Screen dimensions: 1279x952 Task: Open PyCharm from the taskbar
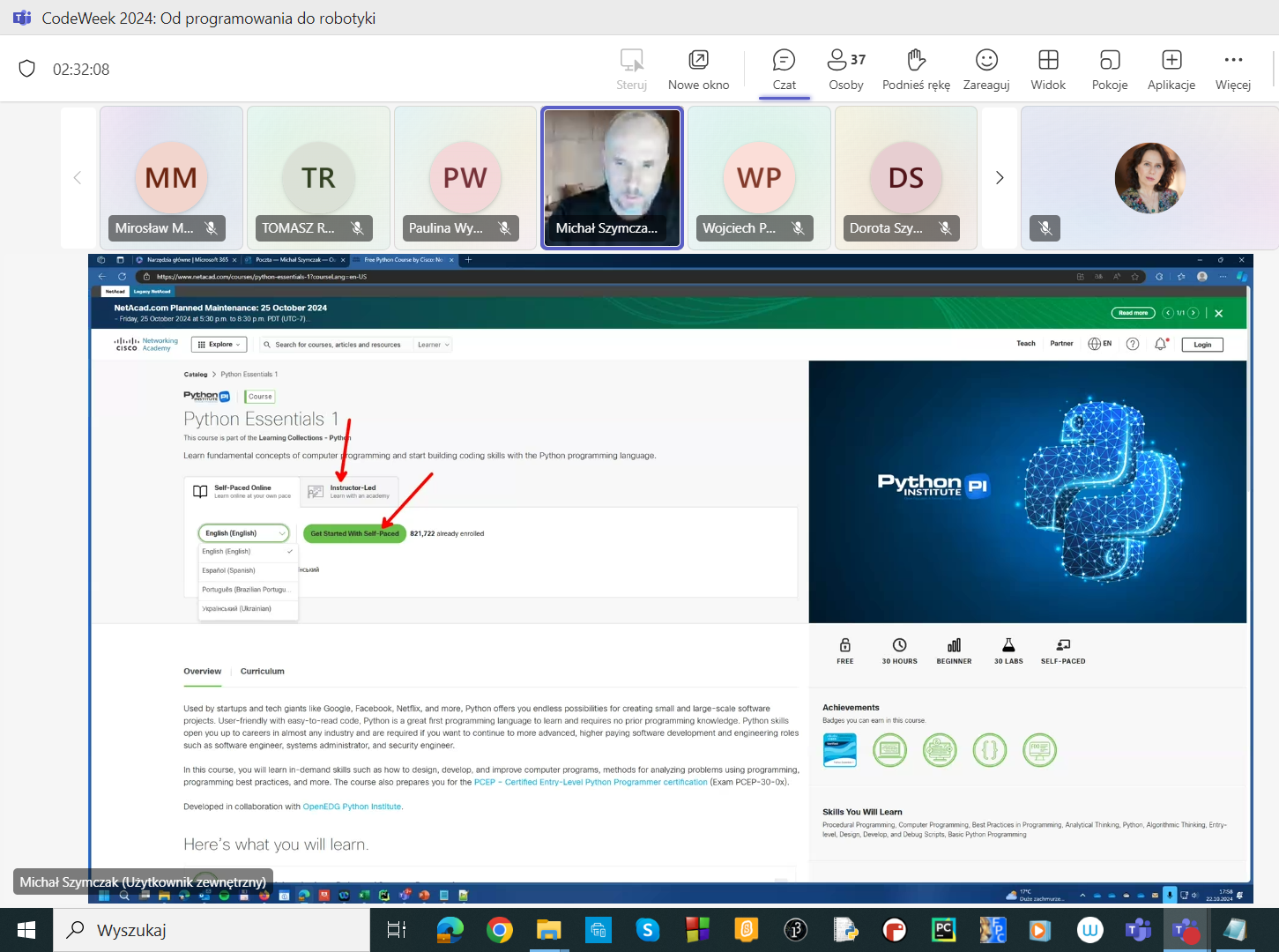click(943, 930)
